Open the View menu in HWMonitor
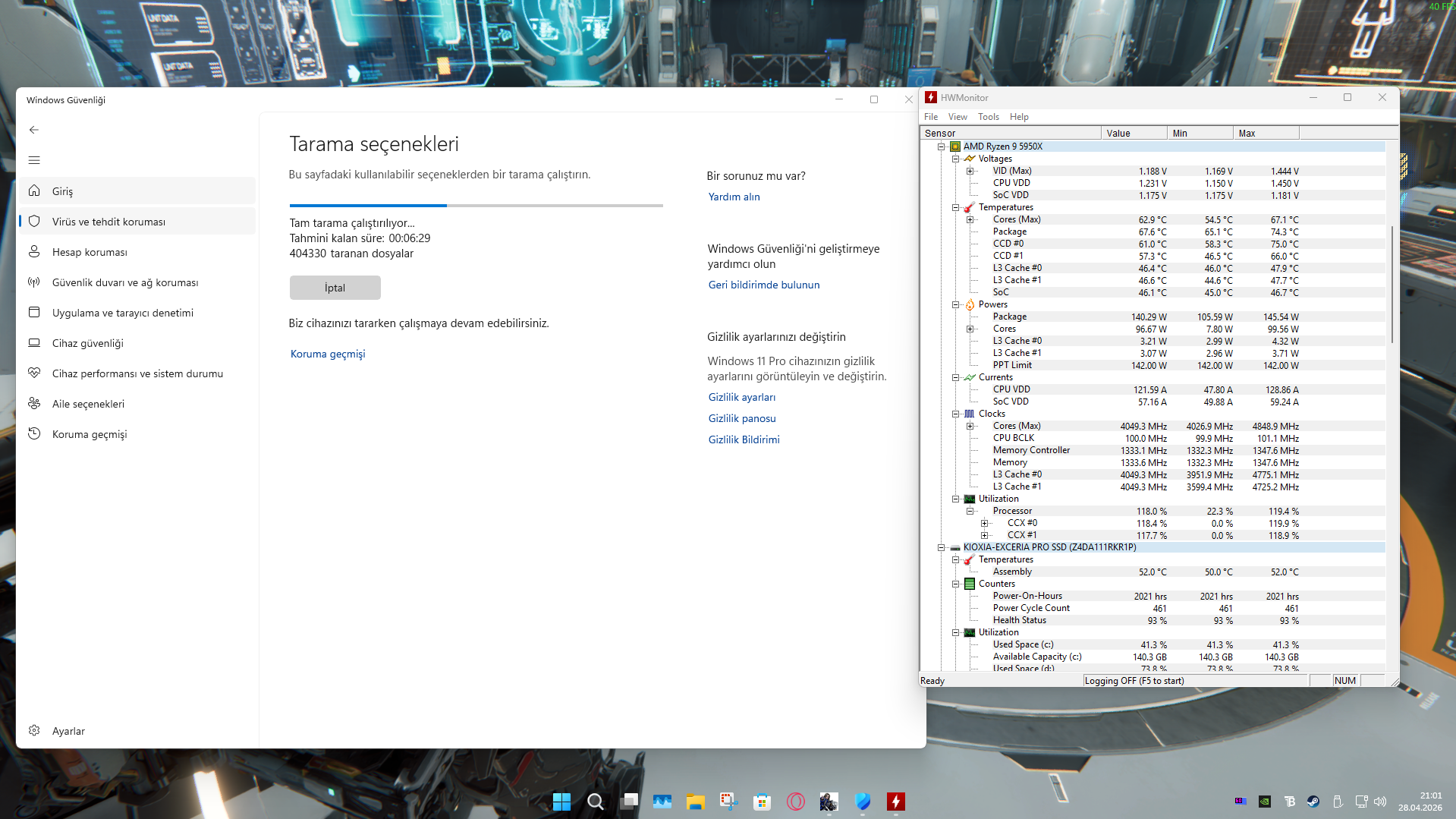1456x819 pixels. tap(958, 117)
